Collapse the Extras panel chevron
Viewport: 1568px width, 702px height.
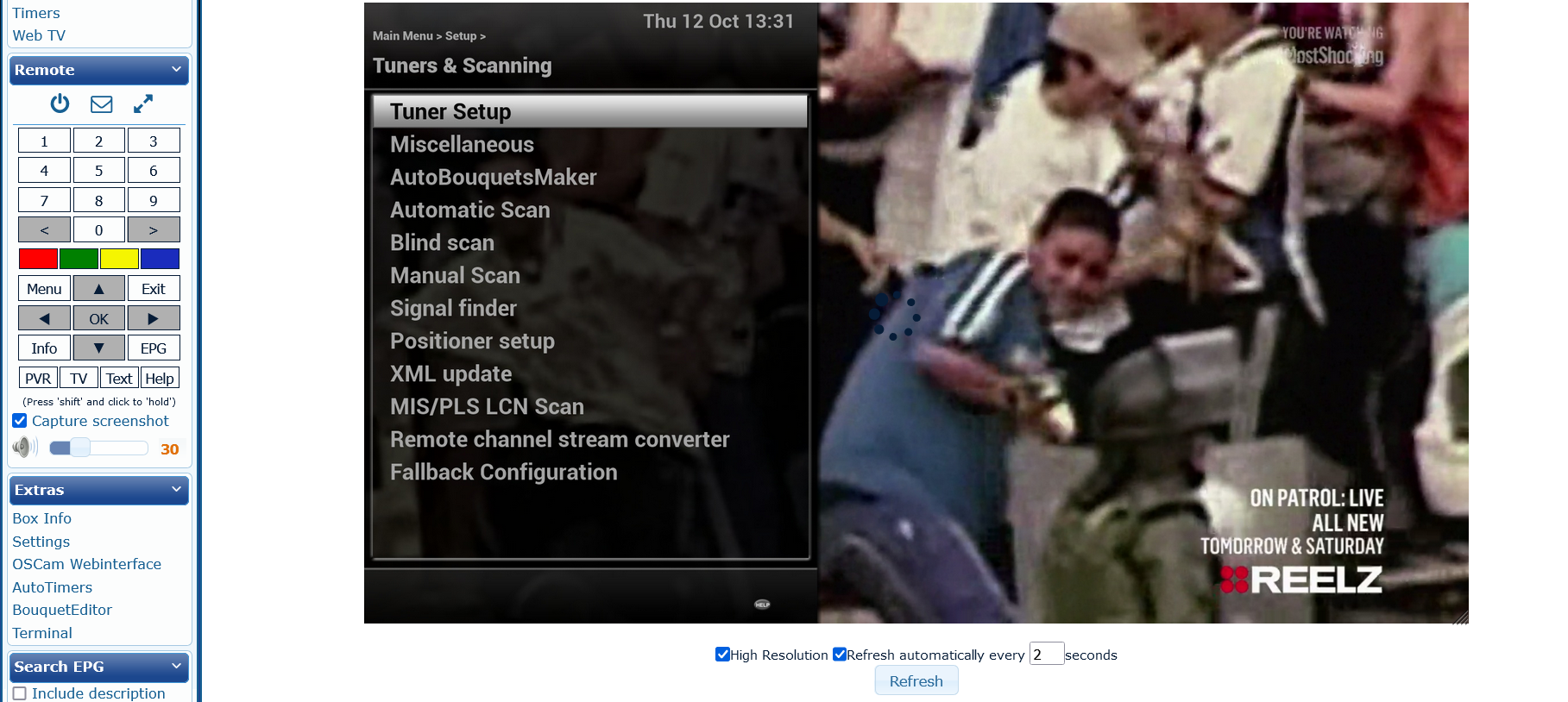coord(177,489)
